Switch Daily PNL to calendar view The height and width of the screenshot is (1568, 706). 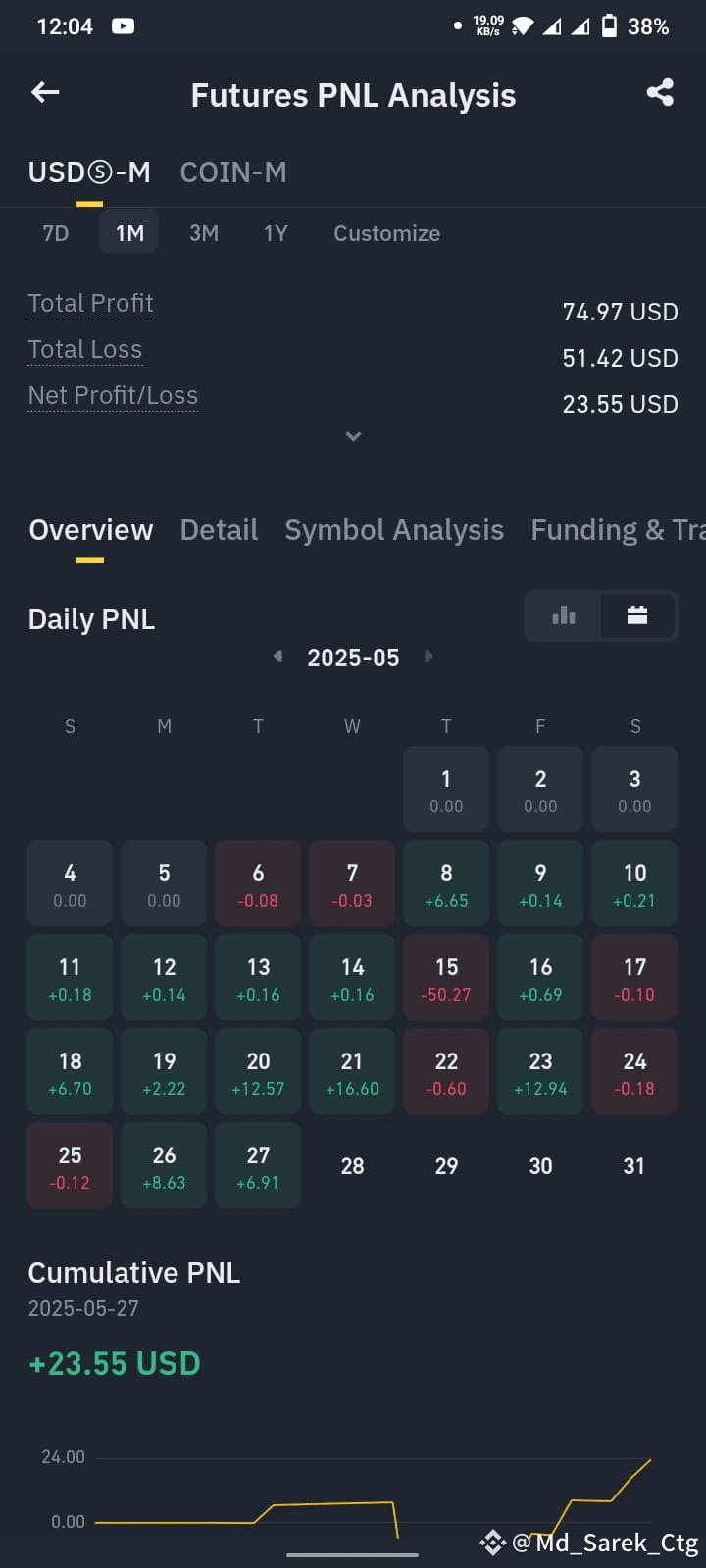[x=637, y=615]
